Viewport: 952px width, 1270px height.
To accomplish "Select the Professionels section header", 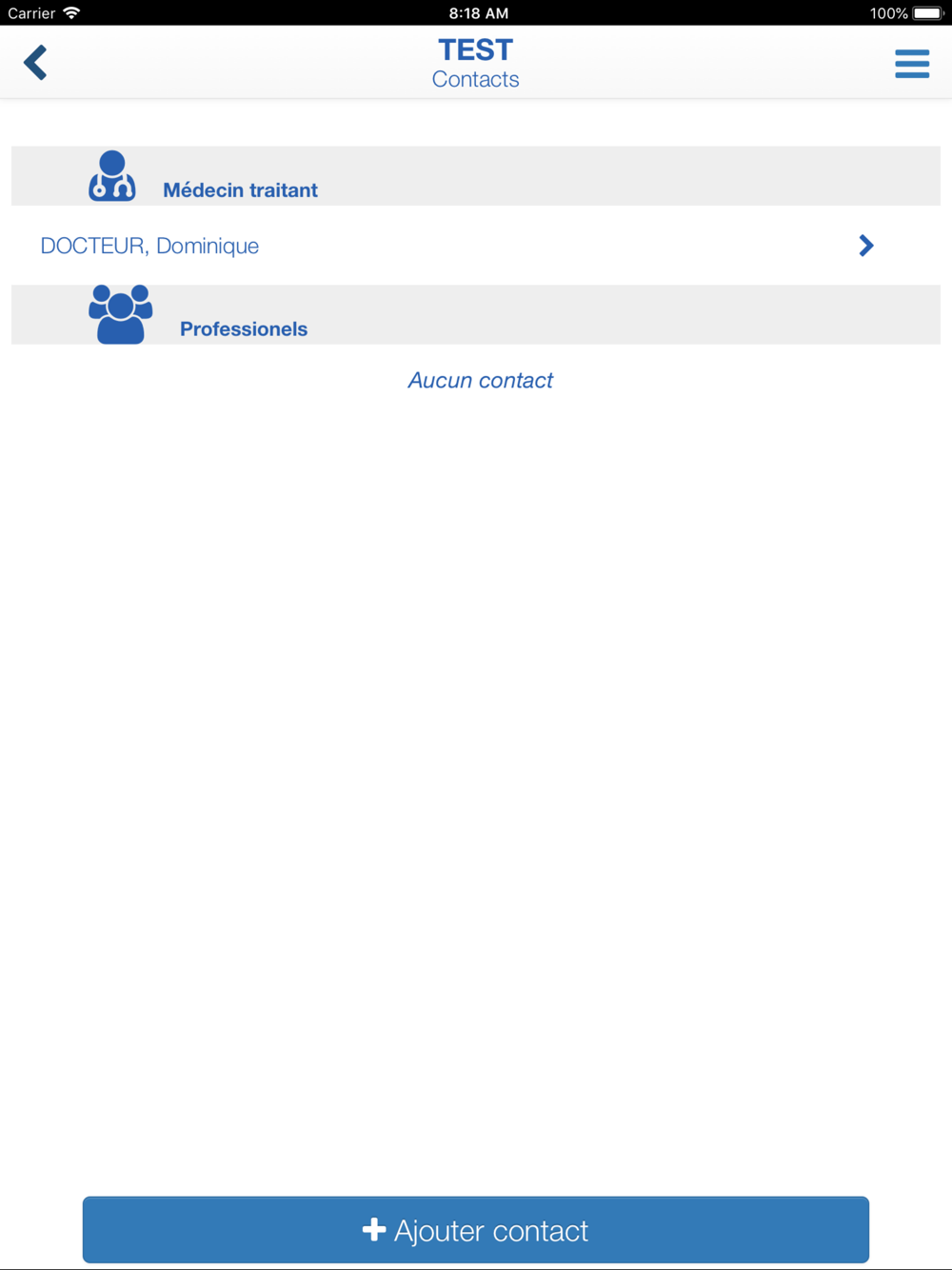I will 476,315.
